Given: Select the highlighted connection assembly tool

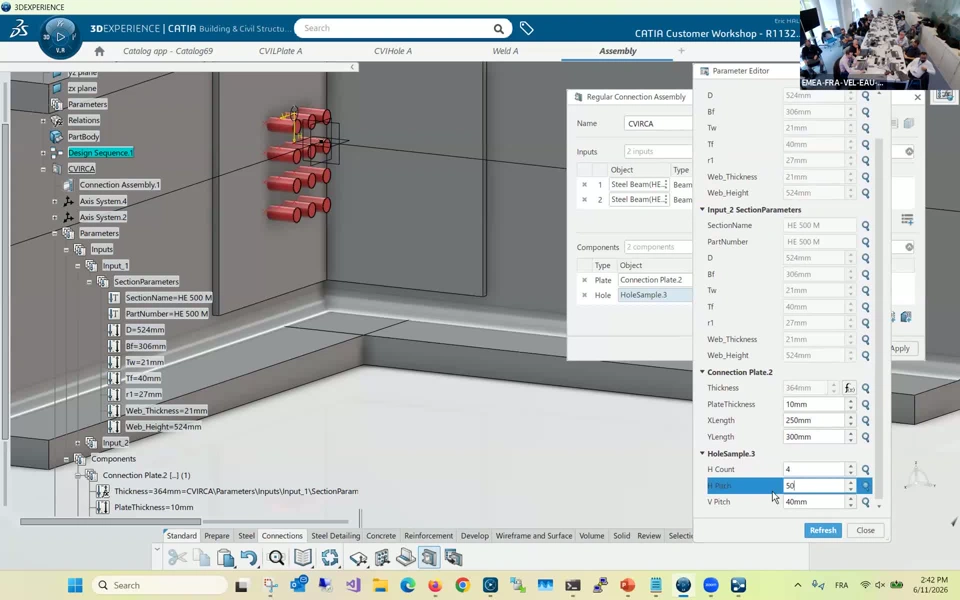Looking at the screenshot, I should 429,558.
